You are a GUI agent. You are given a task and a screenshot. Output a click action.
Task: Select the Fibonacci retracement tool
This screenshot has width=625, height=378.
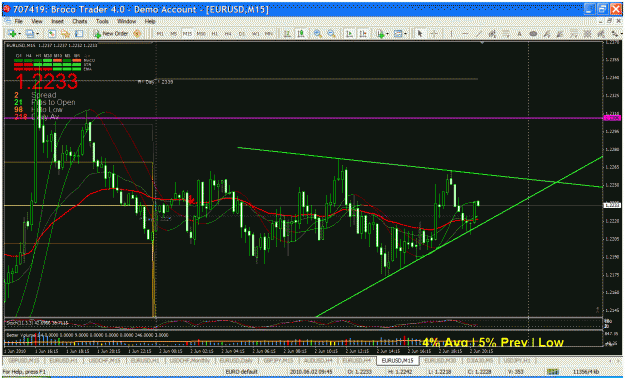(505, 34)
